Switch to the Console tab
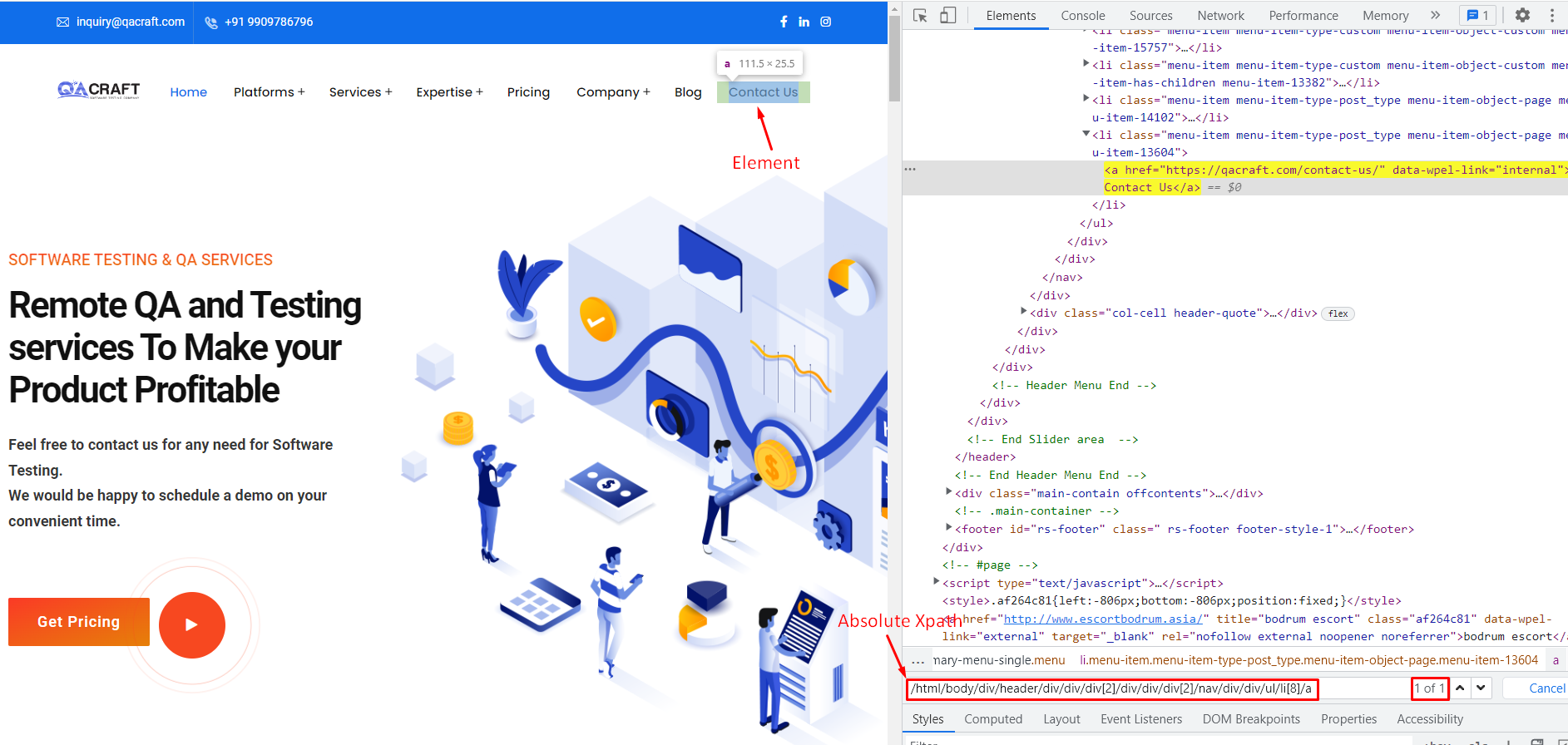Viewport: 1568px width, 745px height. pyautogui.click(x=1082, y=16)
